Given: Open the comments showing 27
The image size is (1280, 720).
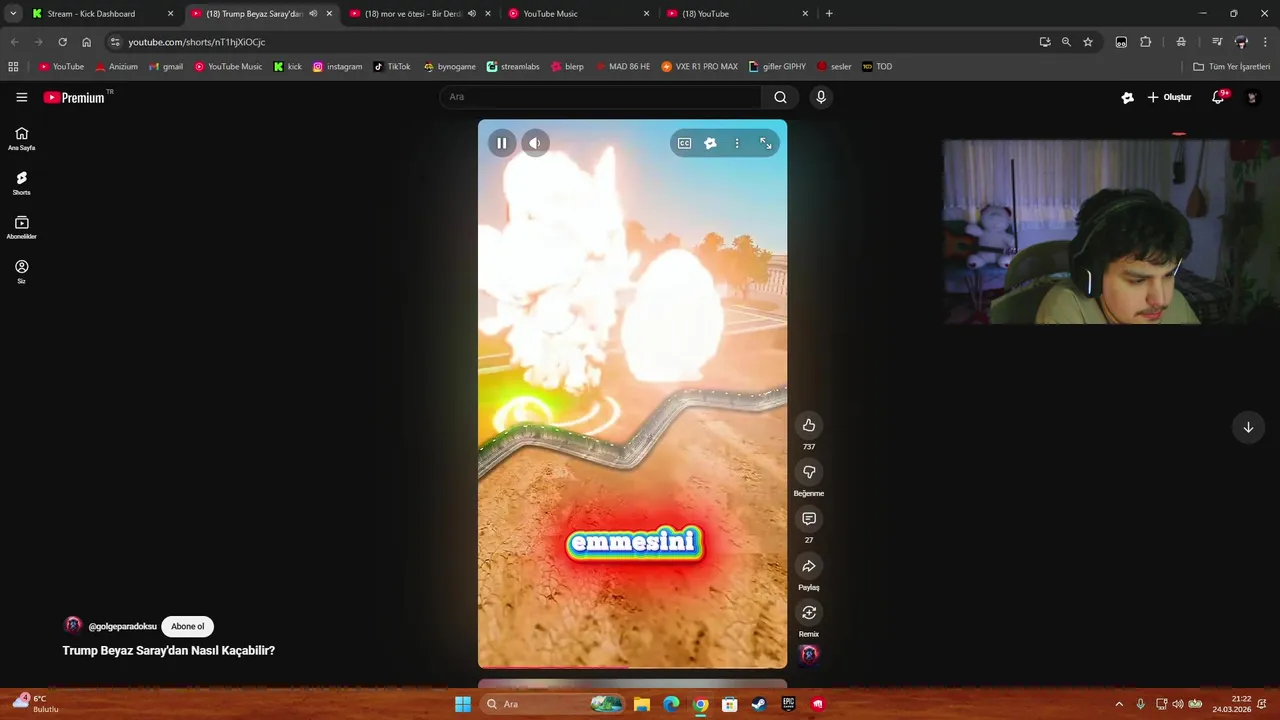Looking at the screenshot, I should (809, 519).
